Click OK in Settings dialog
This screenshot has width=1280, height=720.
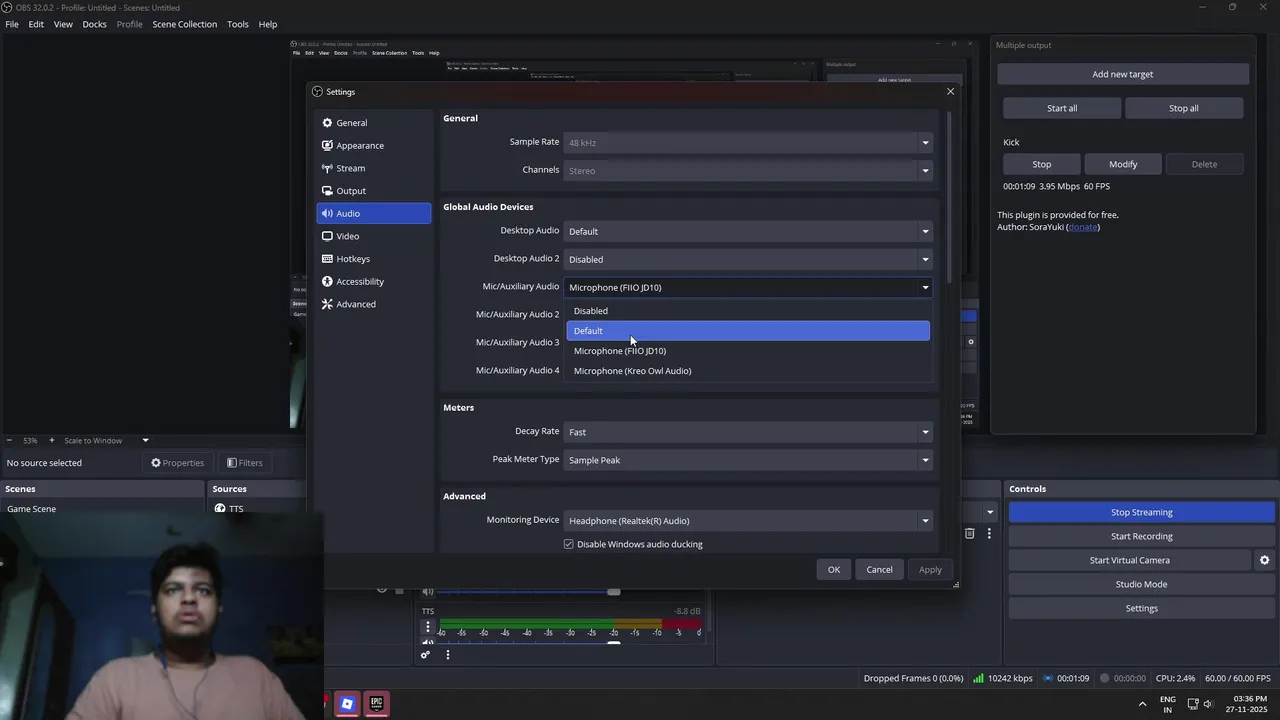834,570
